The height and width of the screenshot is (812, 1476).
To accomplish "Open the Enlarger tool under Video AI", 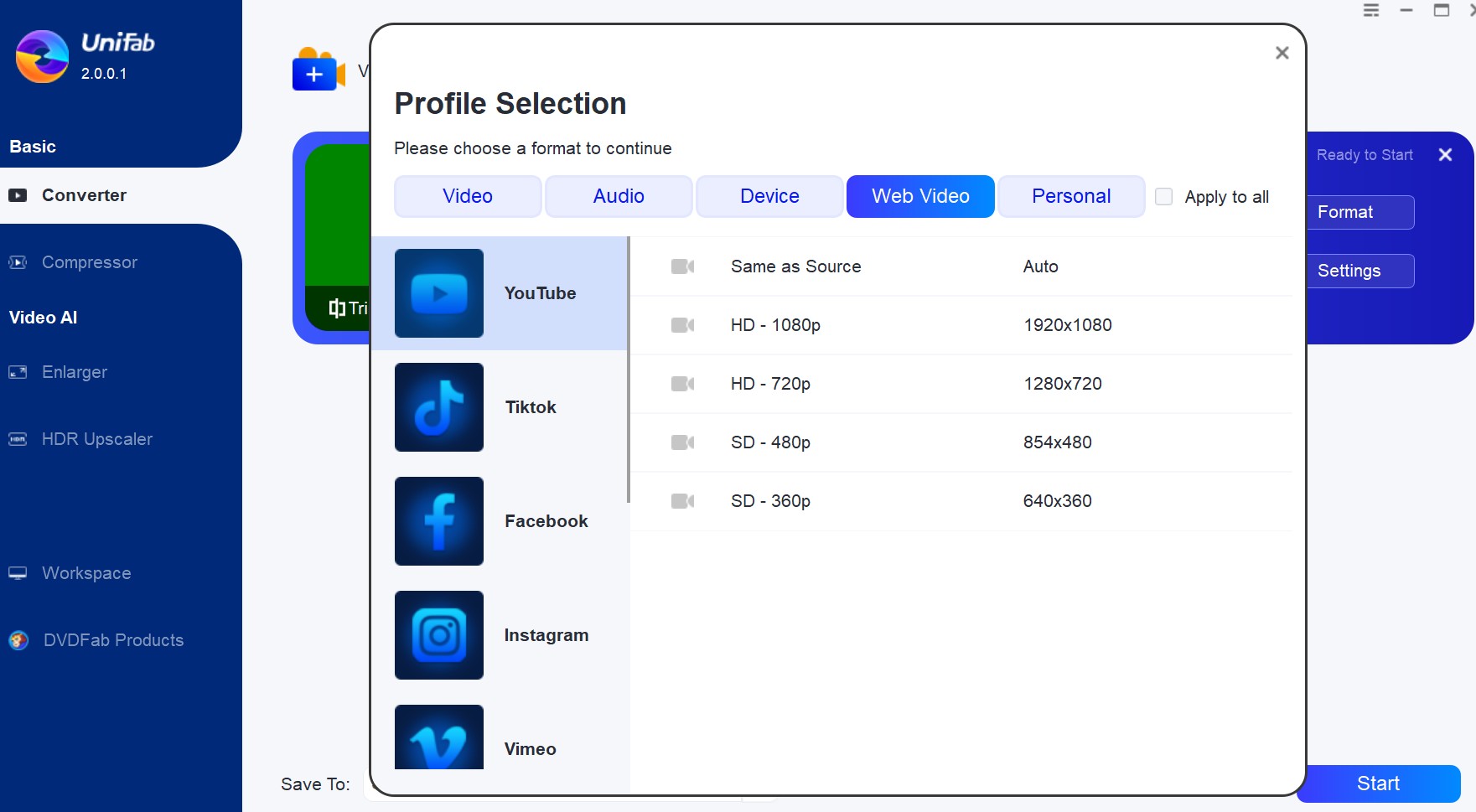I will pos(74,372).
